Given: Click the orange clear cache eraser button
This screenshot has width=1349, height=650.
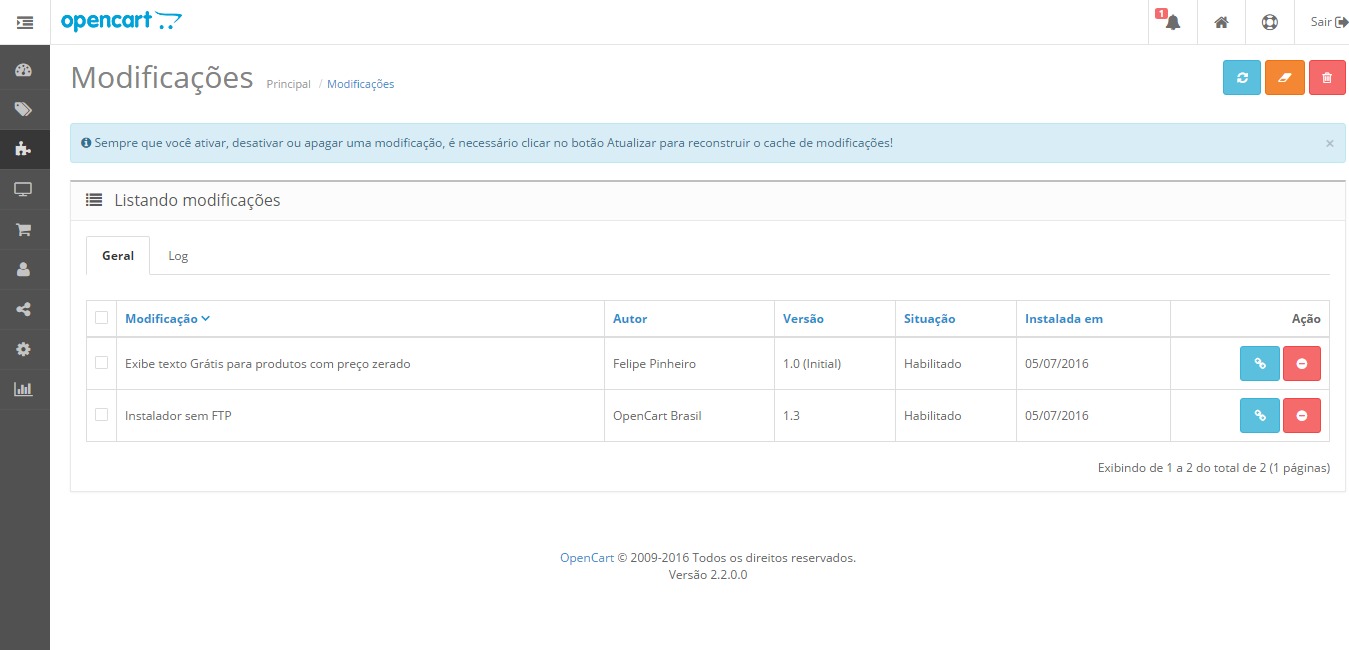Looking at the screenshot, I should point(1284,78).
